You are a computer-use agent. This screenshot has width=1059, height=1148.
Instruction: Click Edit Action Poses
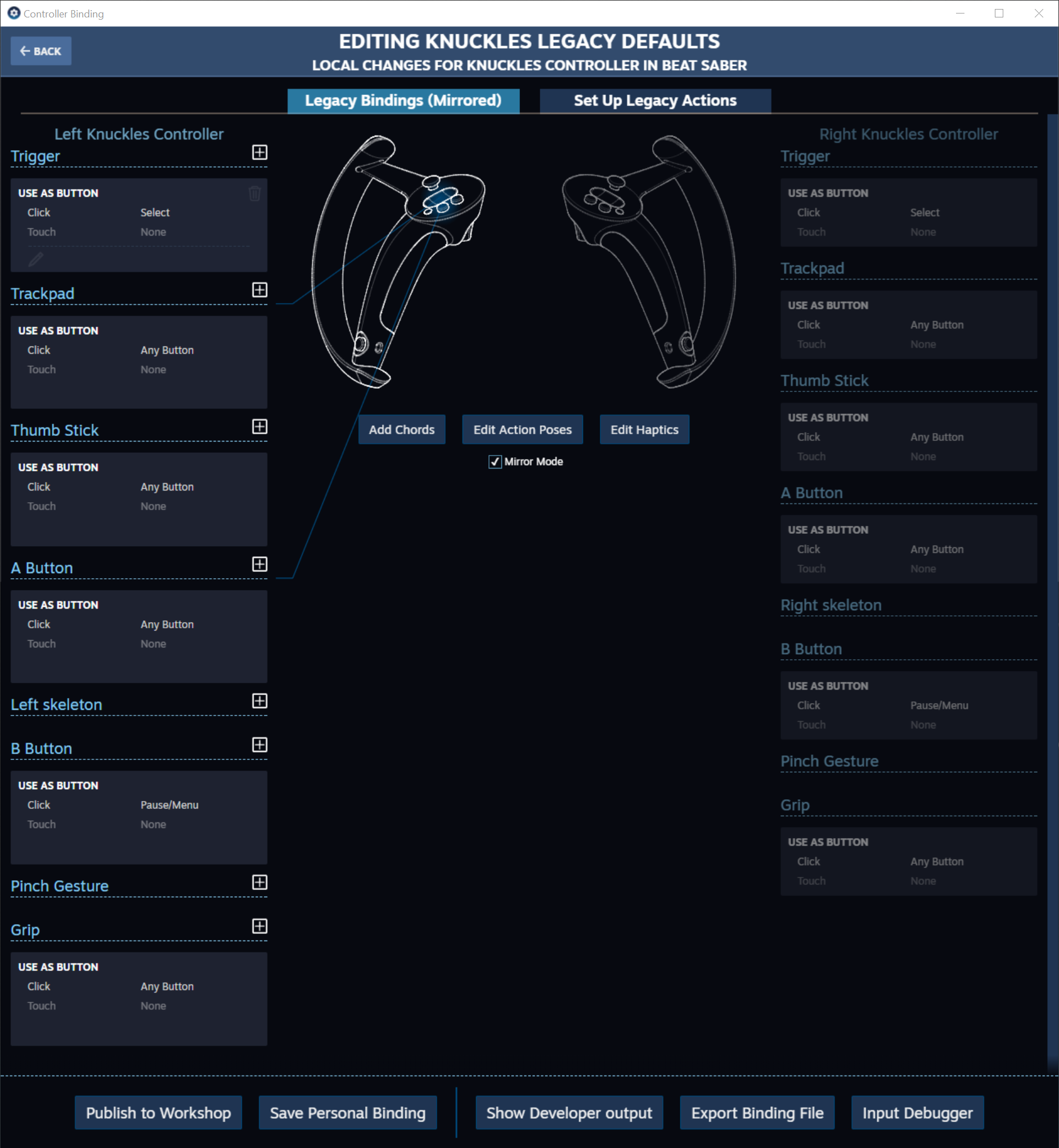(x=523, y=430)
